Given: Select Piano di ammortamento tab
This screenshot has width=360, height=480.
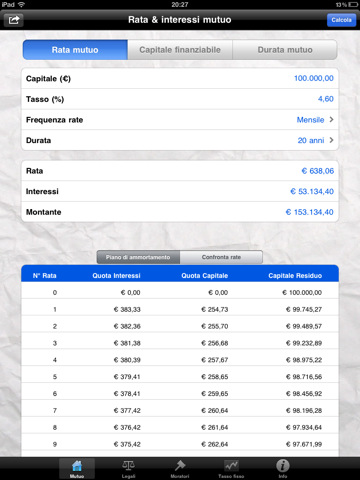Looking at the screenshot, I should click(138, 257).
